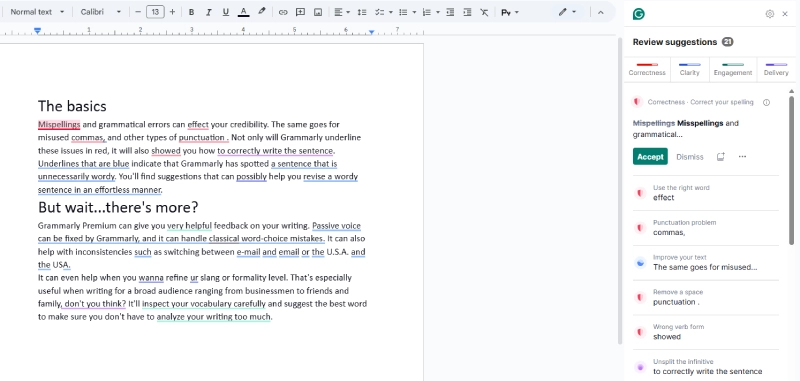The height and width of the screenshot is (381, 800).
Task: Toggle the numbered list icon
Action: click(x=427, y=12)
